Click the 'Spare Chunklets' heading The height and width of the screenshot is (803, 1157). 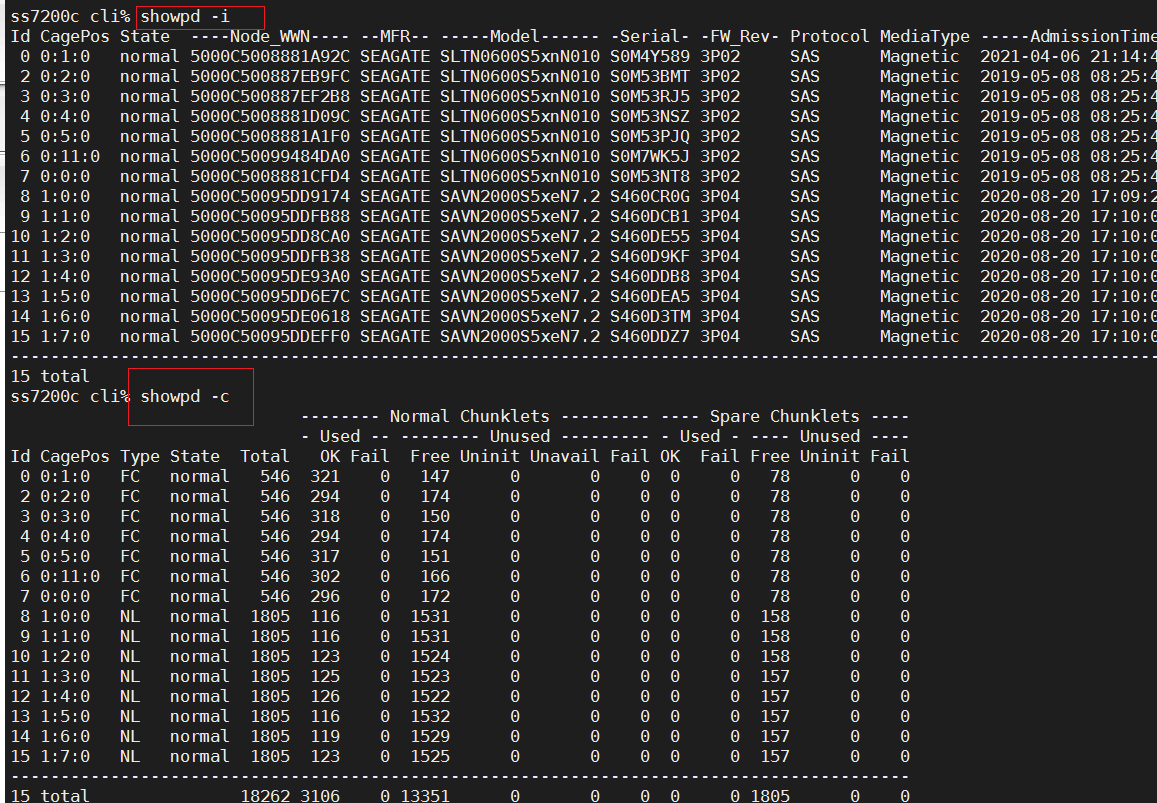coord(785,416)
